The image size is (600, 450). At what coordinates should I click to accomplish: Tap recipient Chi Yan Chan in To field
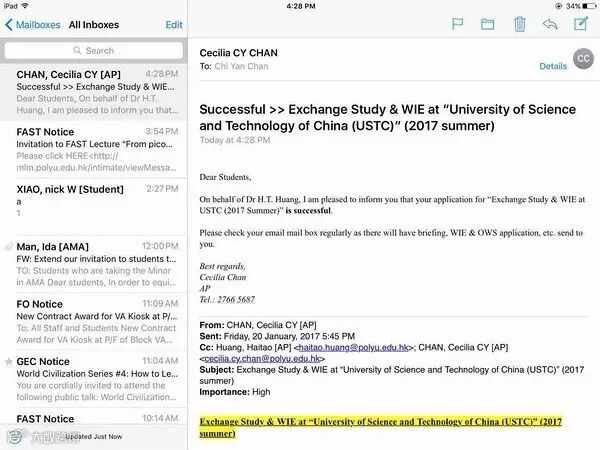(241, 66)
